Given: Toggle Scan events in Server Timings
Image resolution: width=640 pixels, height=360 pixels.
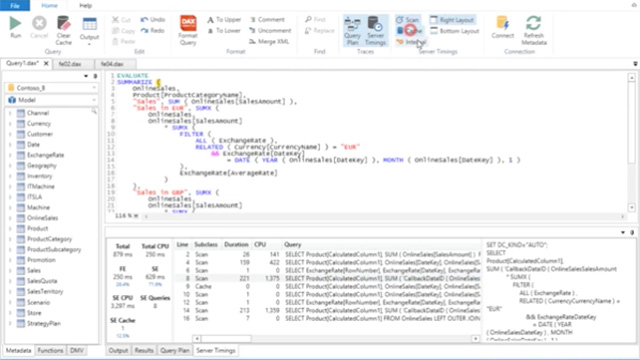Looking at the screenshot, I should pyautogui.click(x=408, y=20).
